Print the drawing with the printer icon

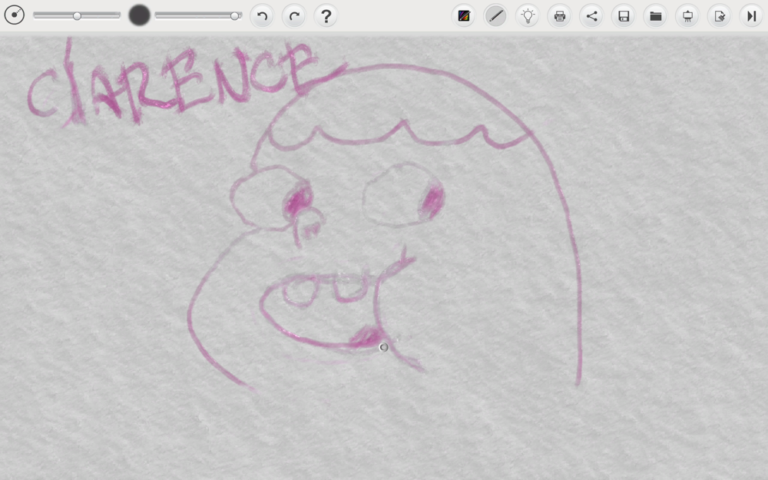click(560, 16)
